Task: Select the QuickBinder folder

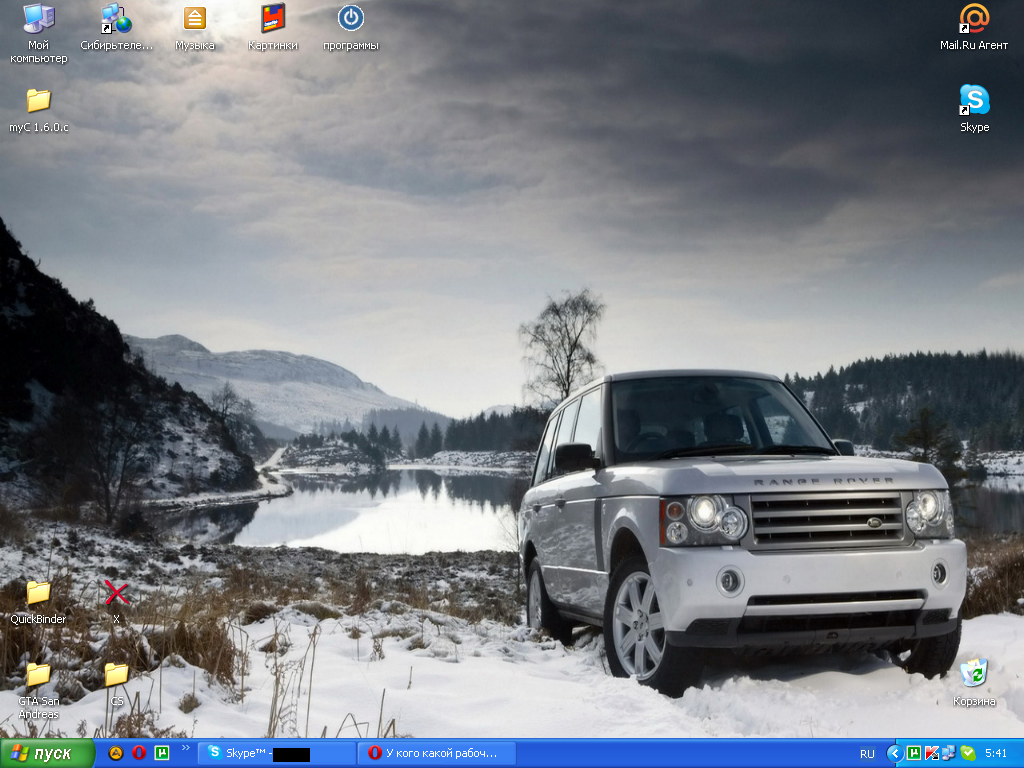Action: pyautogui.click(x=39, y=594)
